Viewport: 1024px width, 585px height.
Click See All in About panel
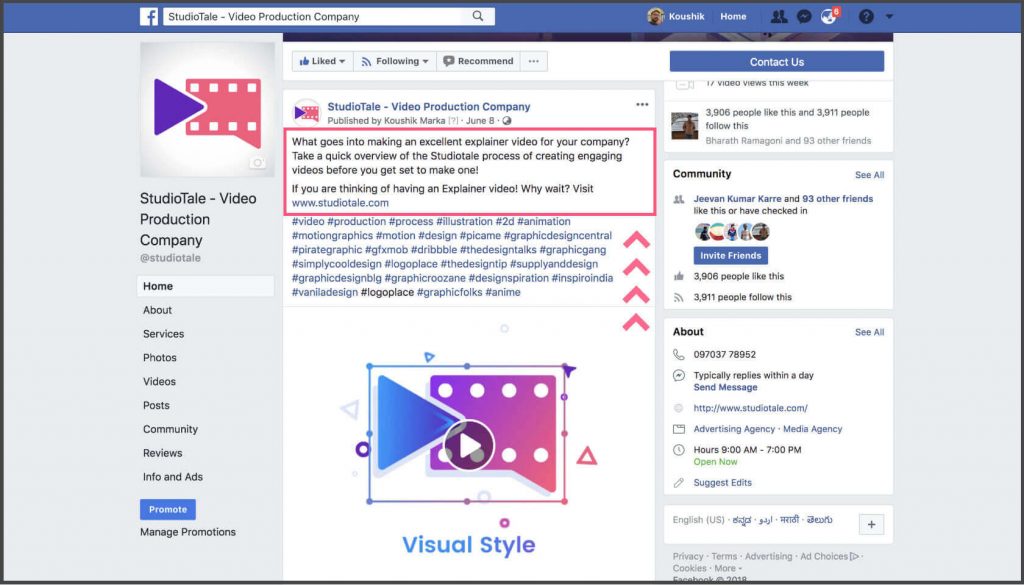869,332
